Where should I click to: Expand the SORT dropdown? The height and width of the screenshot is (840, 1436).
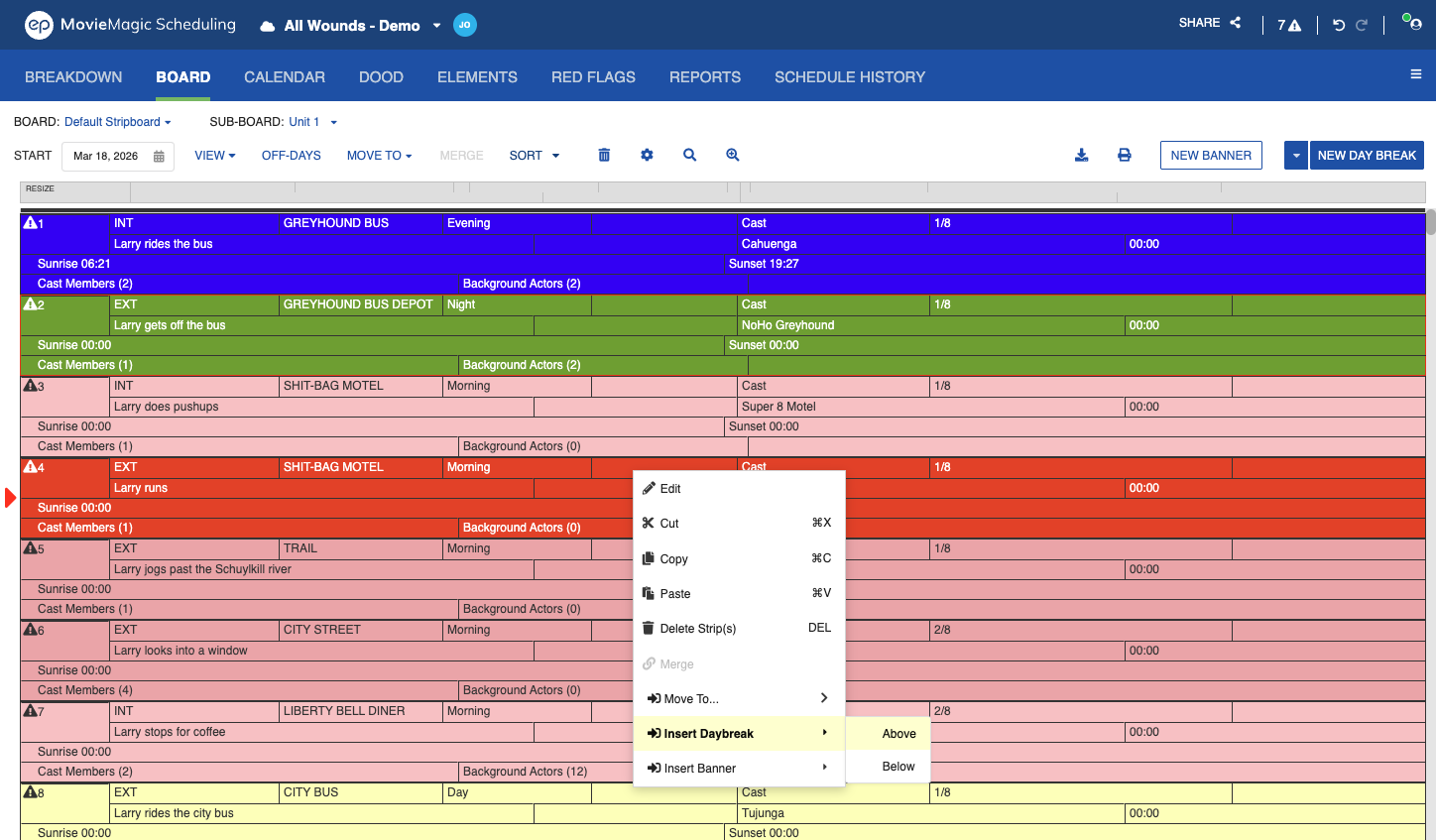tap(535, 156)
